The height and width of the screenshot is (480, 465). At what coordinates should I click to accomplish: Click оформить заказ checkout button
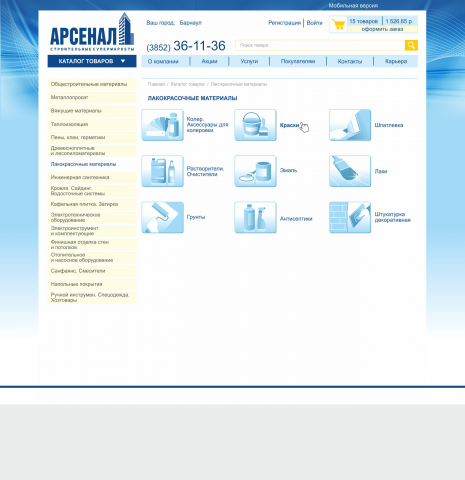382,29
